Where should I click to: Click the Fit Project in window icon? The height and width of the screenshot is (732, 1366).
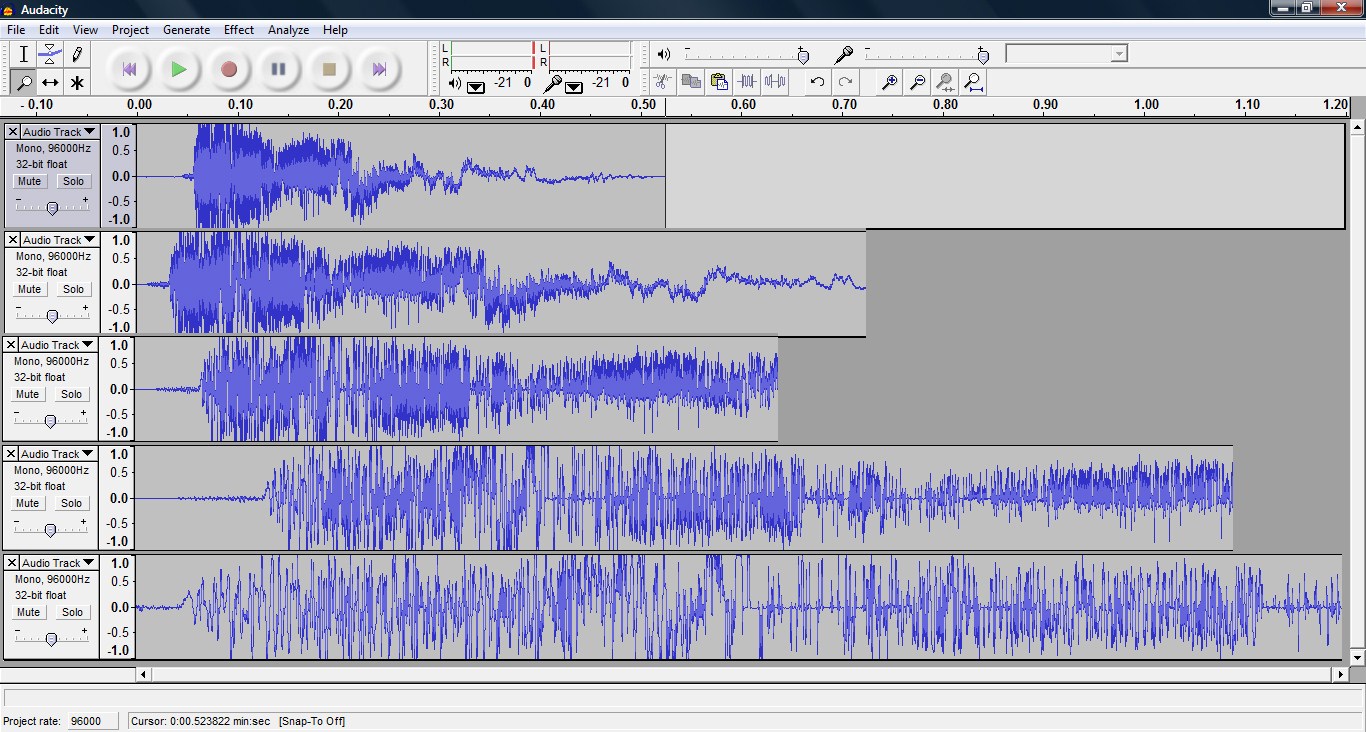tap(972, 82)
